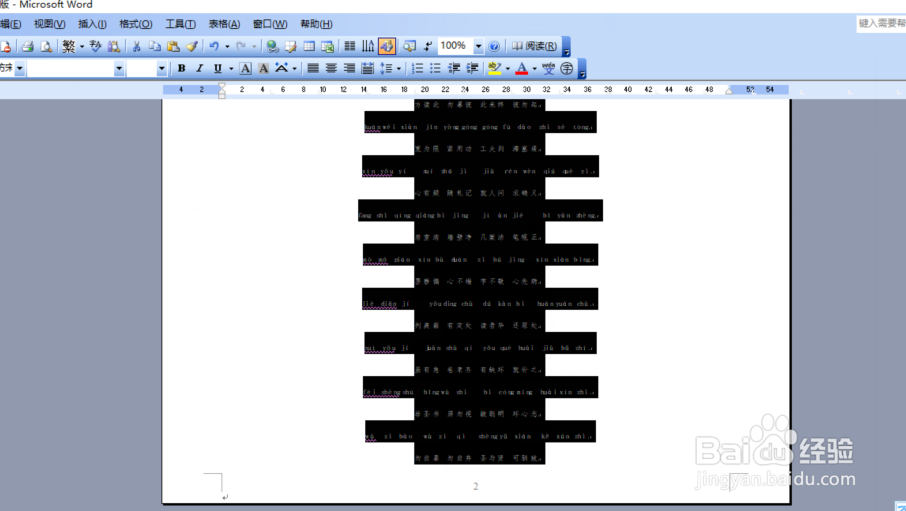906x511 pixels.
Task: Insert hyperlink via globe icon
Action: tap(272, 46)
